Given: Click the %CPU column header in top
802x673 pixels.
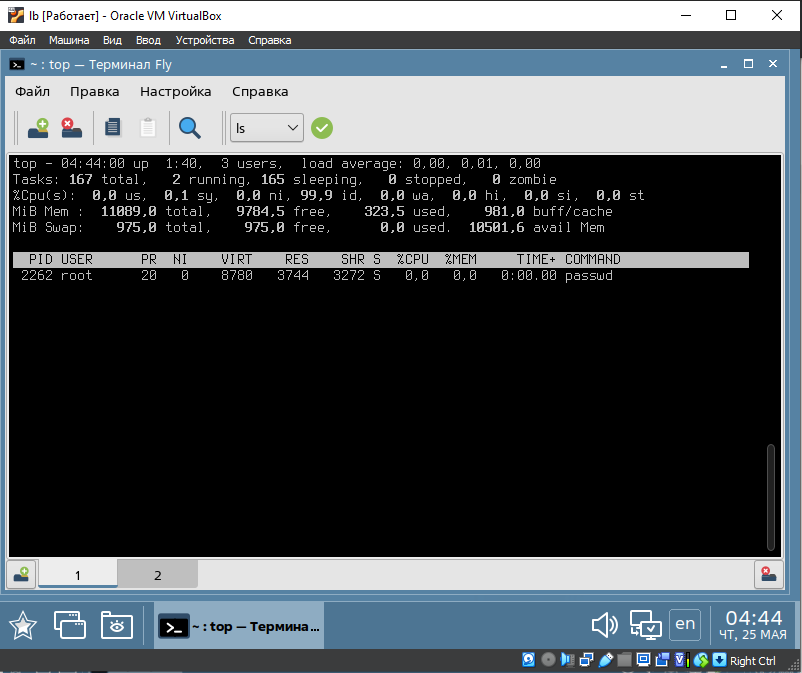Looking at the screenshot, I should coord(413,259).
